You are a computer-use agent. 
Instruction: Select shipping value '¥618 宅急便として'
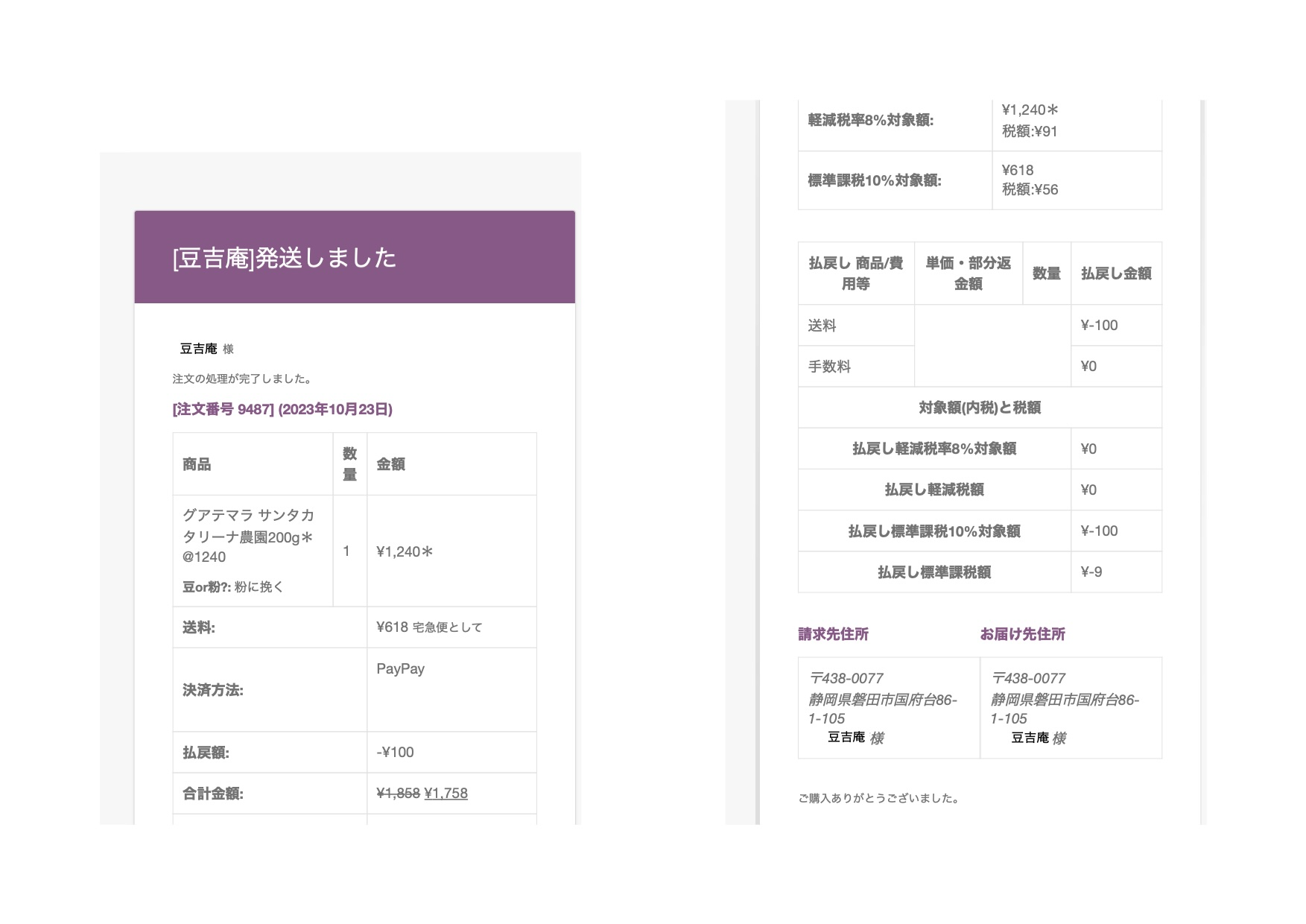pyautogui.click(x=429, y=627)
